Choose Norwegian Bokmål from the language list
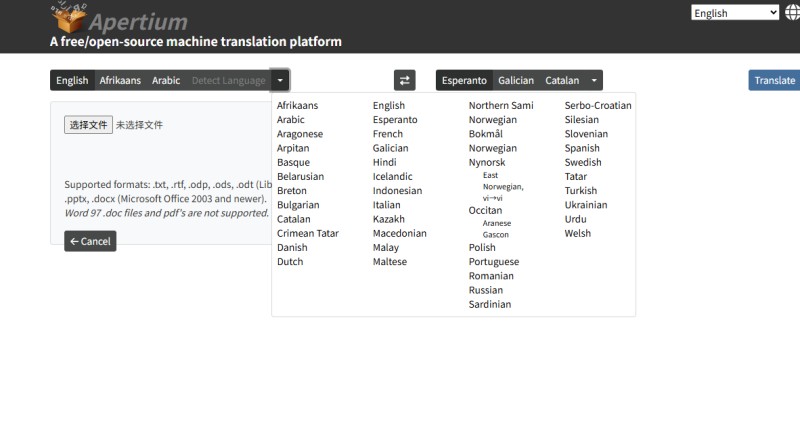800x447 pixels. point(492,127)
